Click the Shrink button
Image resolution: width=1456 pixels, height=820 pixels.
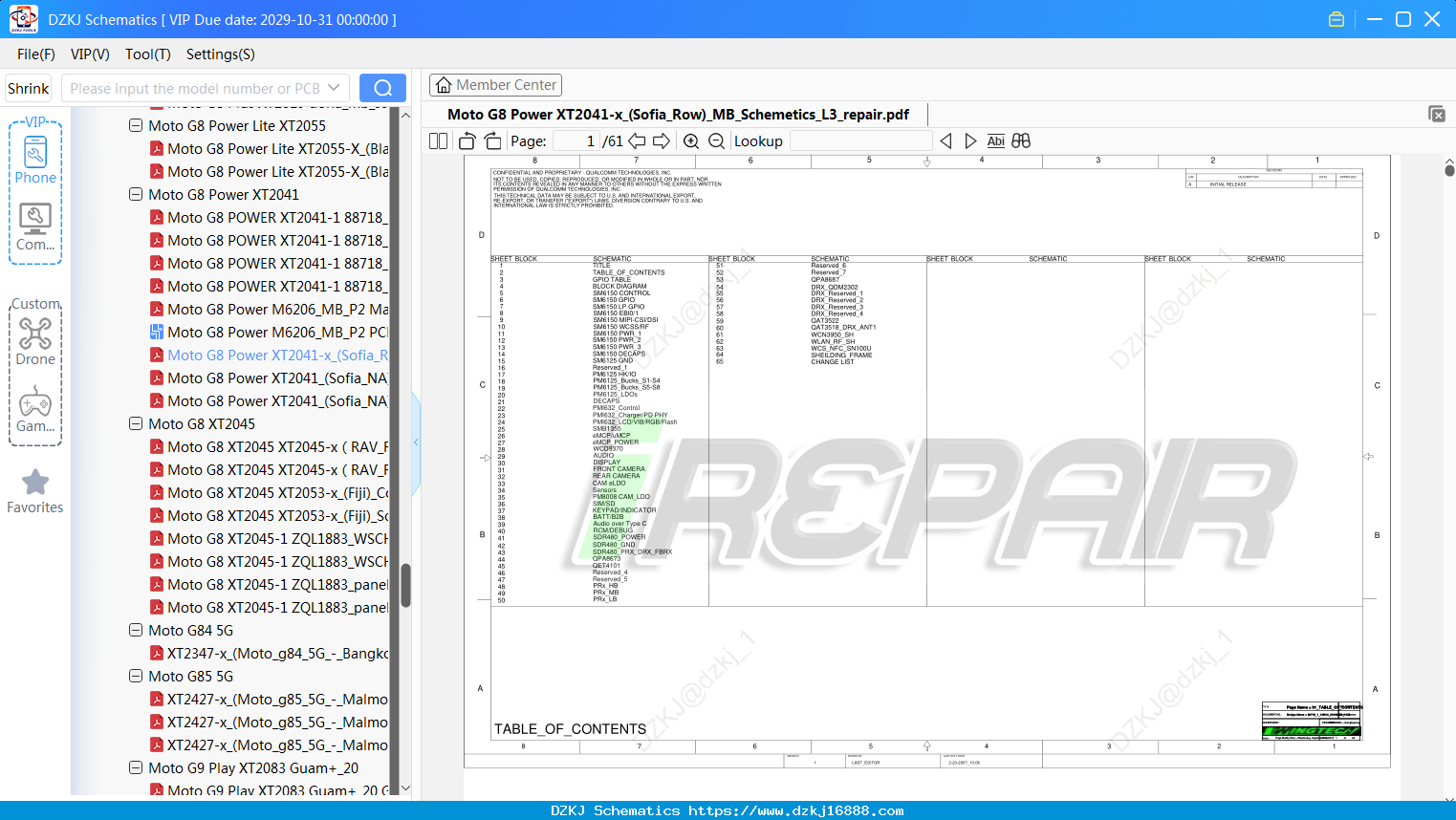(x=29, y=88)
